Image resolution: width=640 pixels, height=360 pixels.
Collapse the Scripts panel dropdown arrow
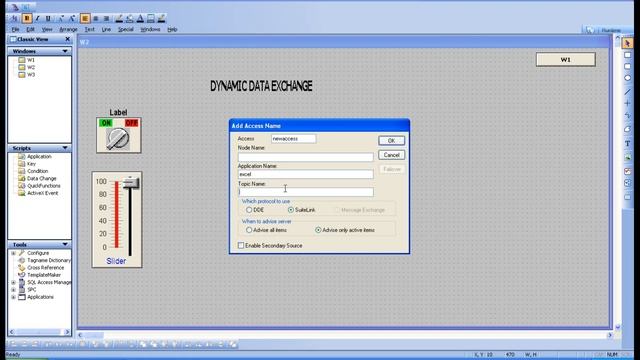65,148
